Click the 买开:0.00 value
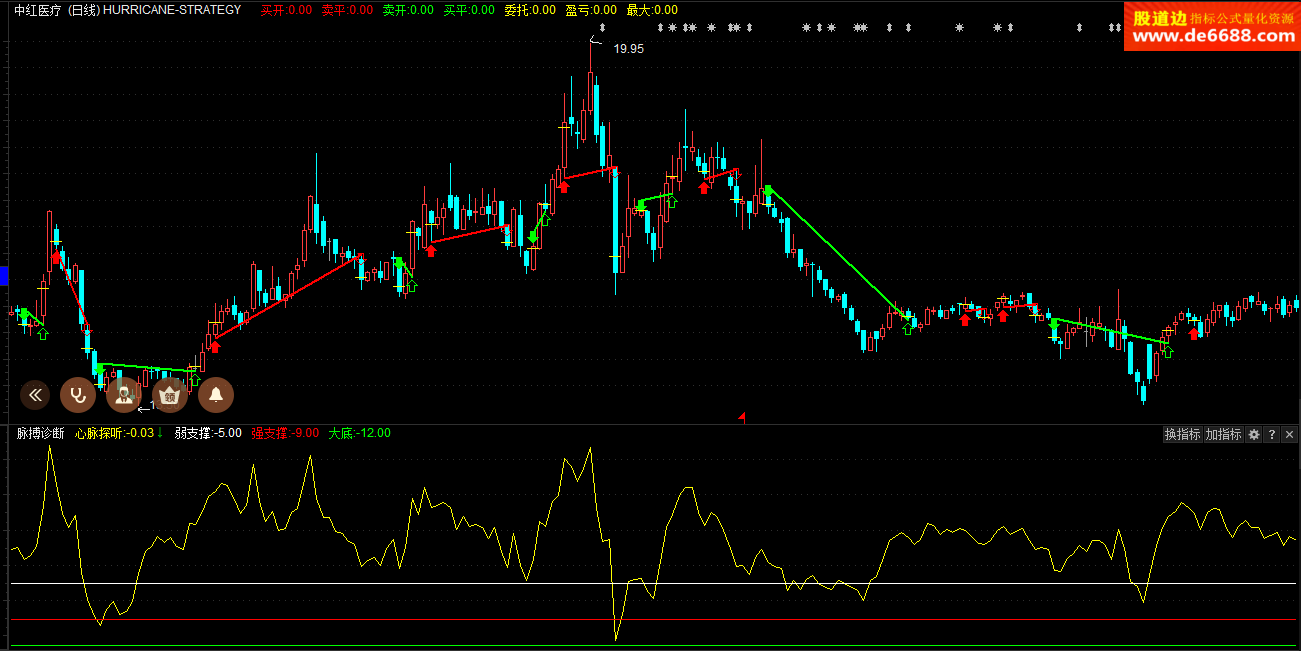1301x651 pixels. click(x=286, y=10)
